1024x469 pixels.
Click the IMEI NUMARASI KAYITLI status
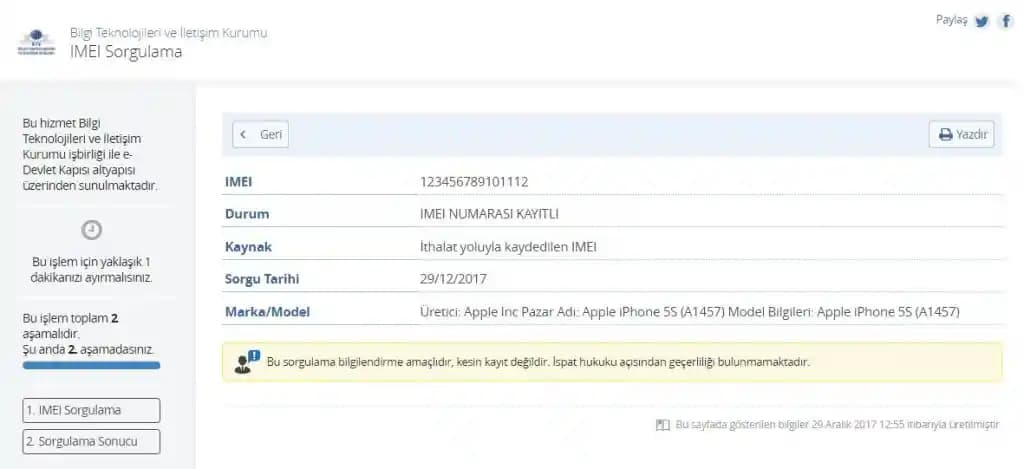pyautogui.click(x=489, y=214)
